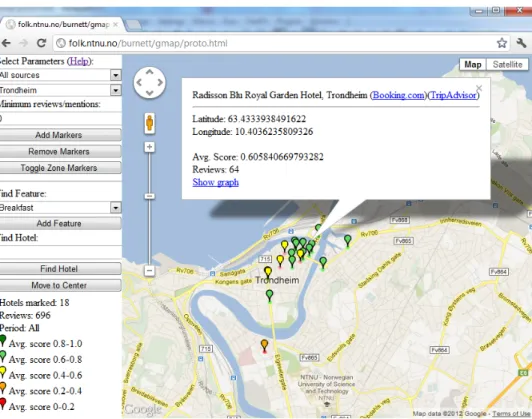Click the browser forward arrow
This screenshot has height=419, width=532.
coord(23,43)
